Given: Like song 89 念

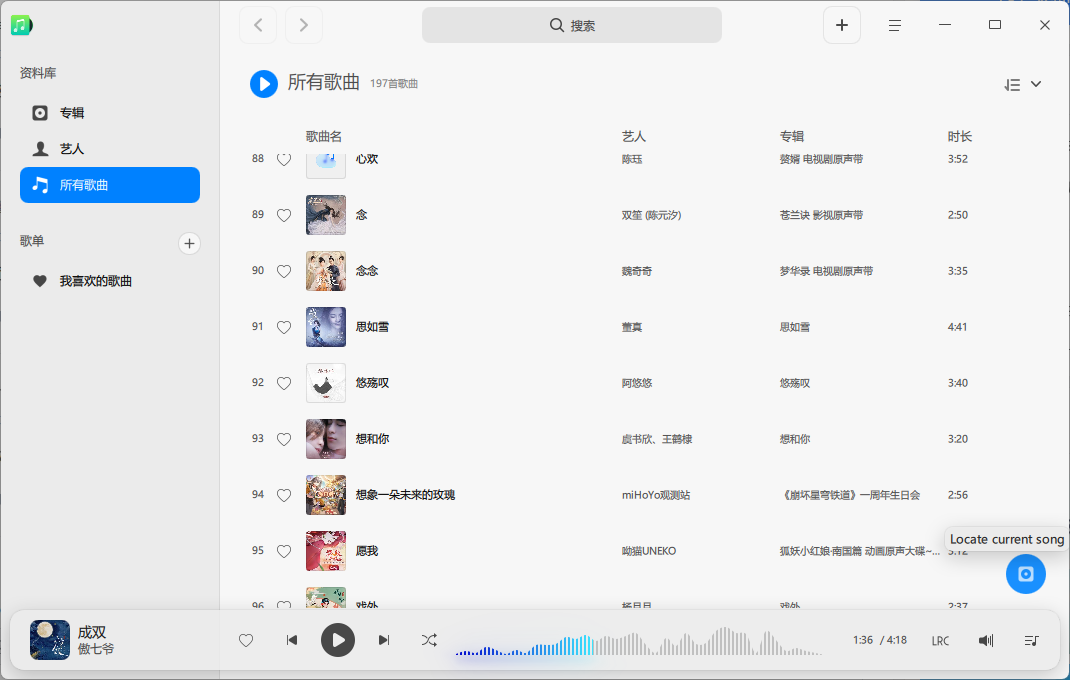Looking at the screenshot, I should tap(284, 215).
